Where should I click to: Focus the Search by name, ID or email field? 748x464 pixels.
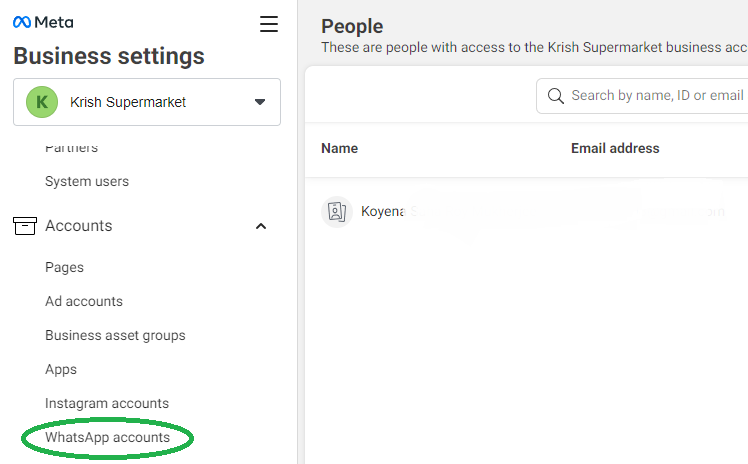642,96
